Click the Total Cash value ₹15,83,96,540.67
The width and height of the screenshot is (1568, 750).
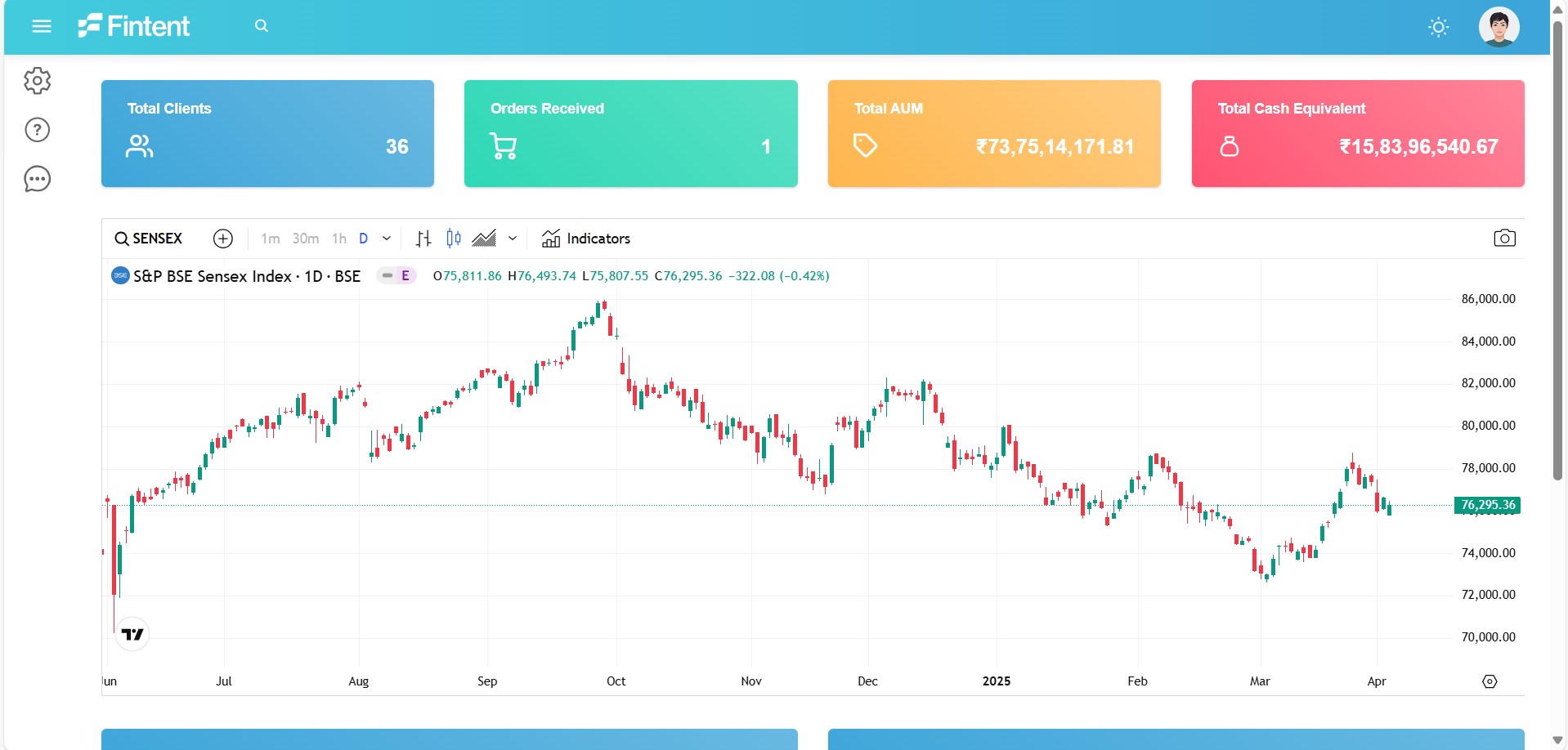pos(1419,147)
